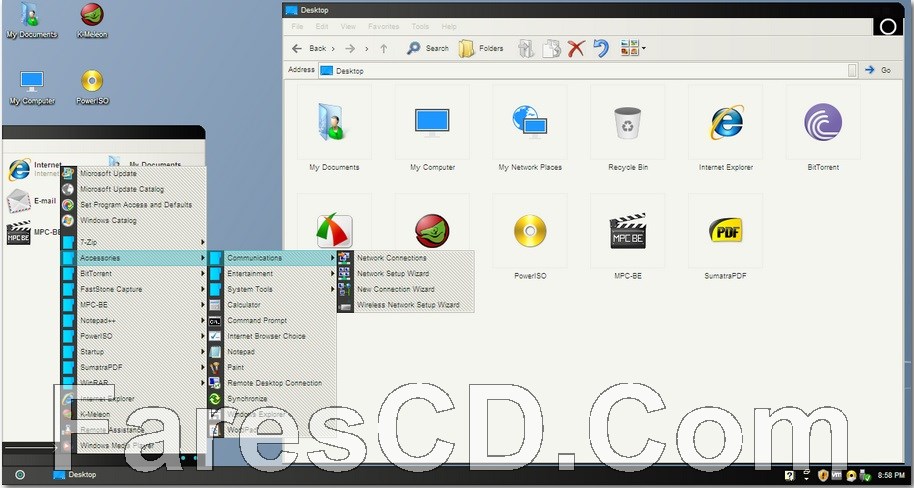Expand the 7-Zip submenu
The image size is (914, 488).
click(x=134, y=242)
